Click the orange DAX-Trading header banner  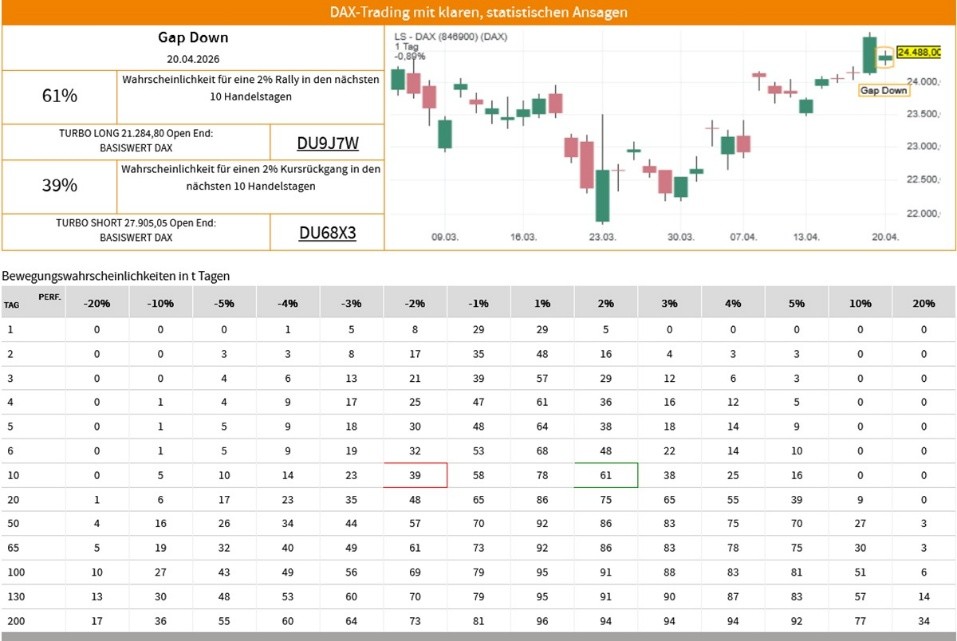478,12
